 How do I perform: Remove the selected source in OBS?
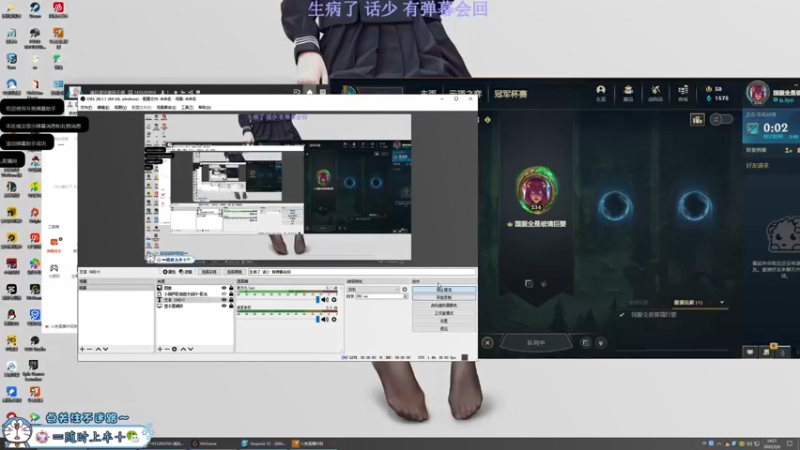(167, 349)
